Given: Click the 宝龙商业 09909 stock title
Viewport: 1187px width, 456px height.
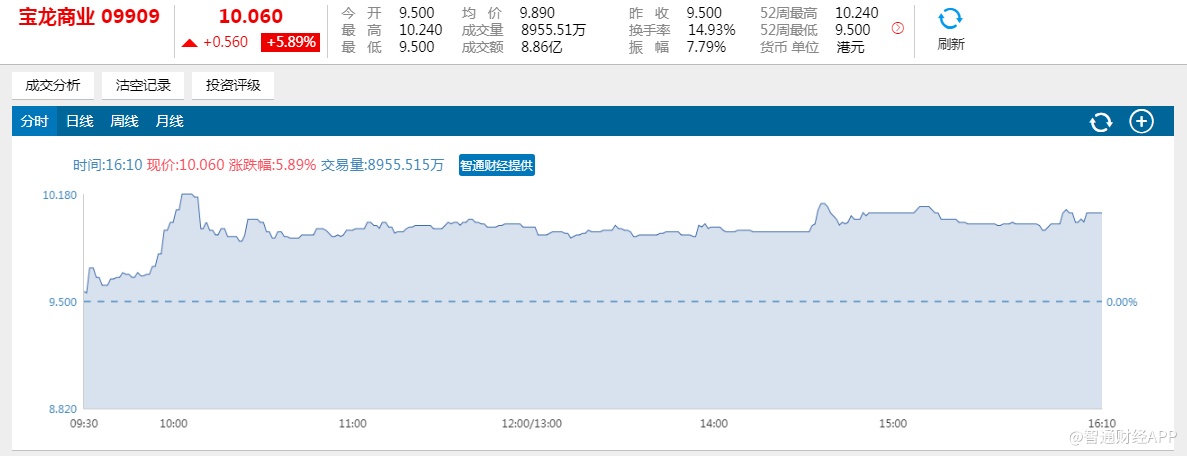Looking at the screenshot, I should coord(89,16).
